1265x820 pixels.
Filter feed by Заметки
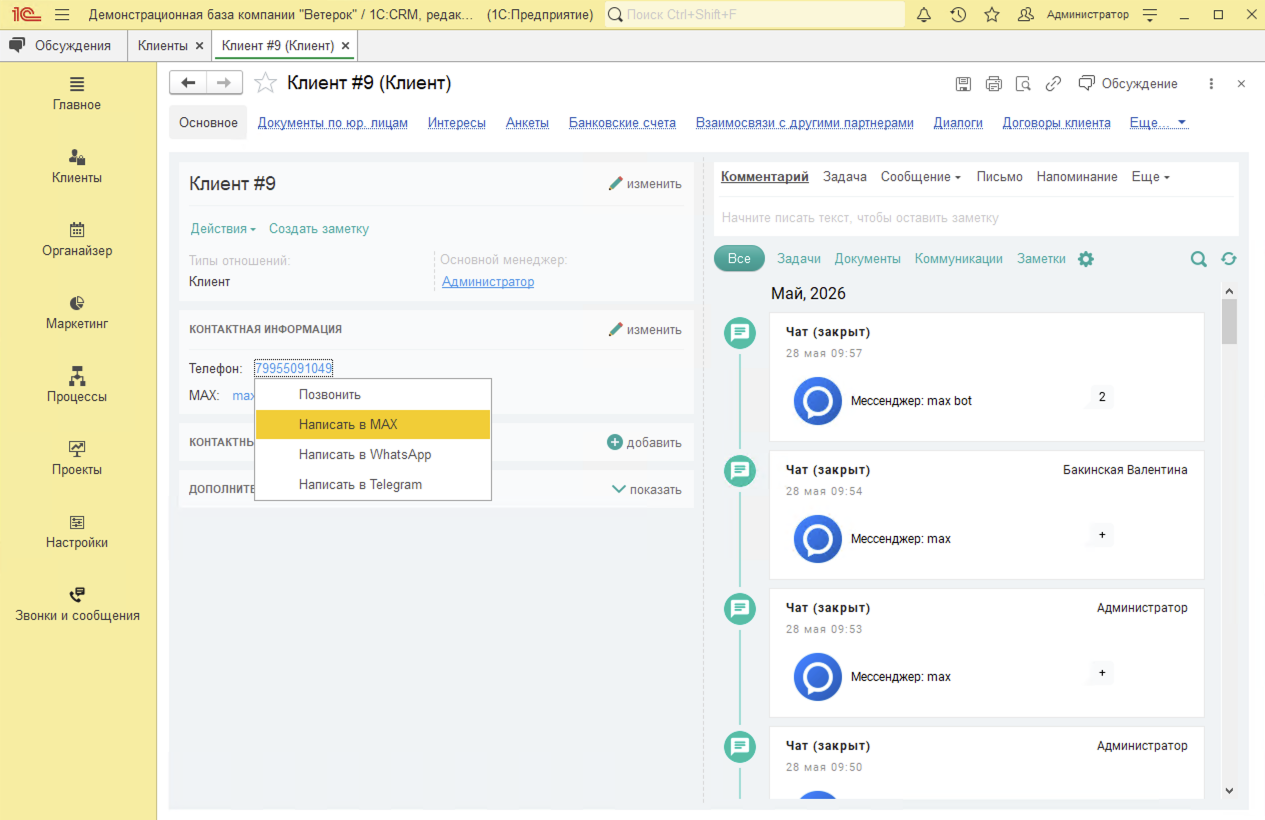(1041, 258)
